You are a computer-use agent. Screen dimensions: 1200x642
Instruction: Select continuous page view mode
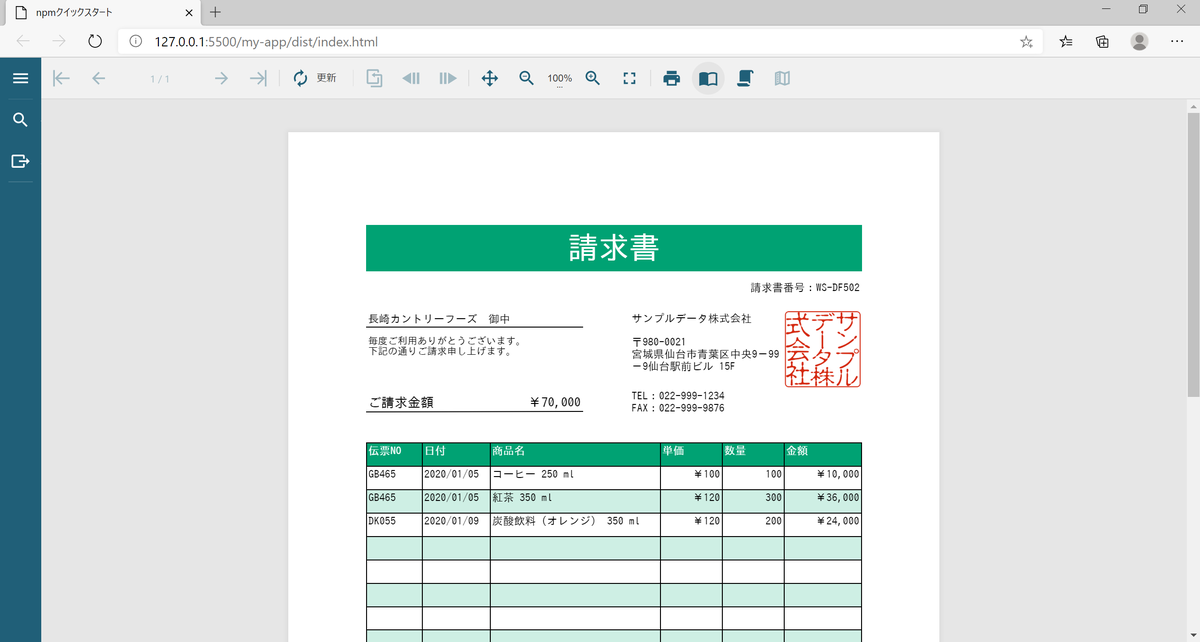click(744, 78)
